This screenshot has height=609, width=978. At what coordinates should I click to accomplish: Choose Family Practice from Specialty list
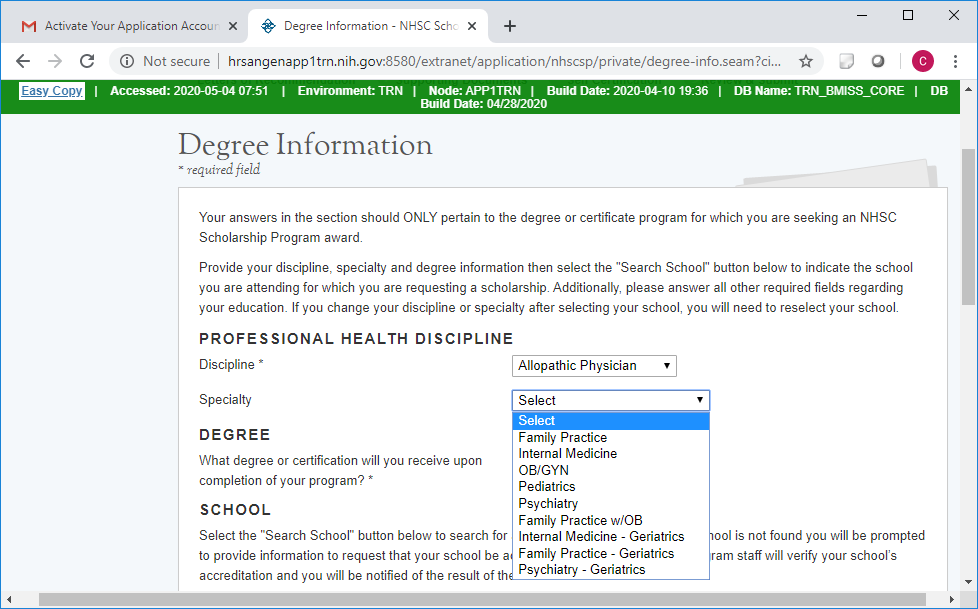[562, 437]
